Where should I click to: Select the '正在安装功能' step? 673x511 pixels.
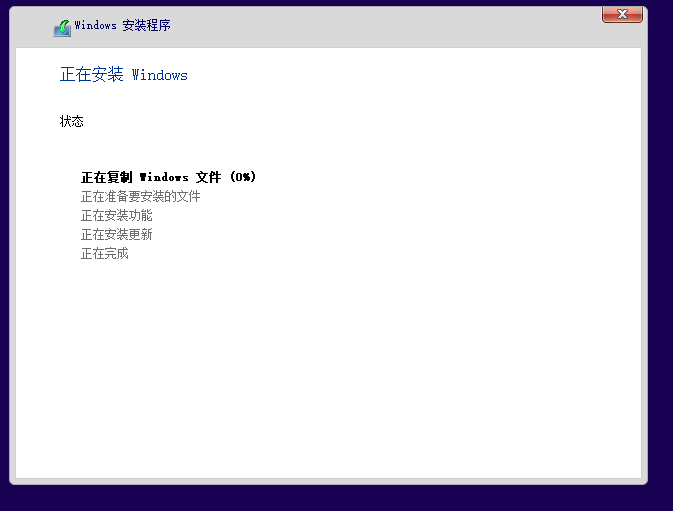coord(116,215)
